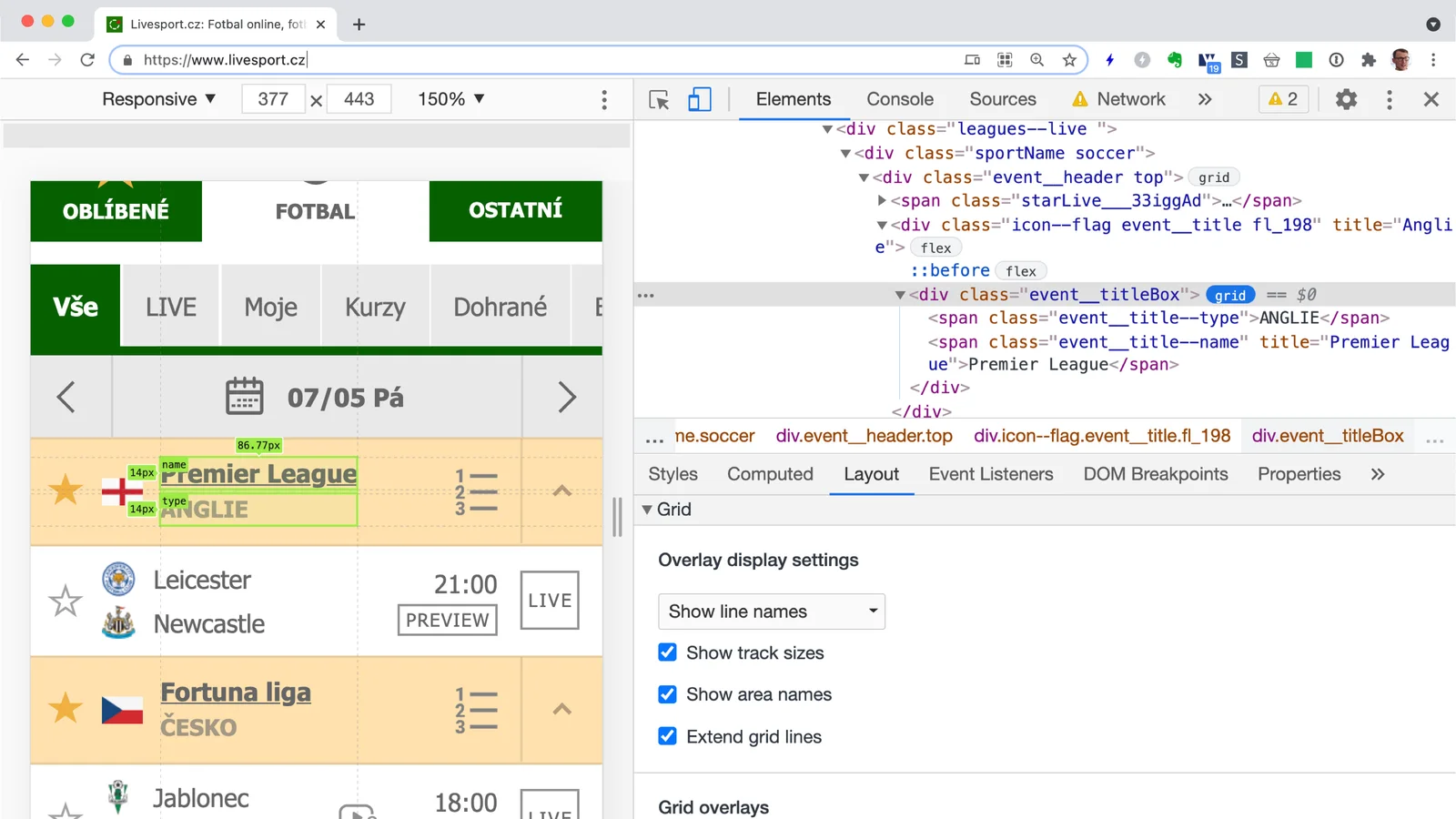Switch to the Console tab
The width and height of the screenshot is (1456, 819).
pyautogui.click(x=899, y=99)
